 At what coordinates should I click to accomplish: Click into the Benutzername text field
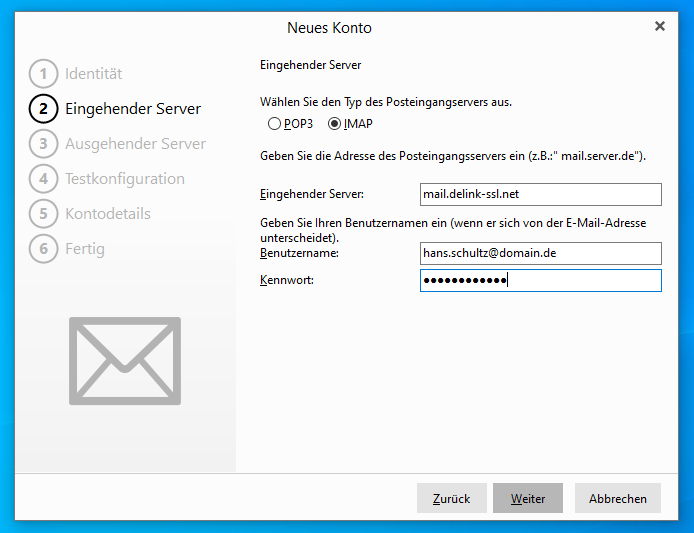540,254
